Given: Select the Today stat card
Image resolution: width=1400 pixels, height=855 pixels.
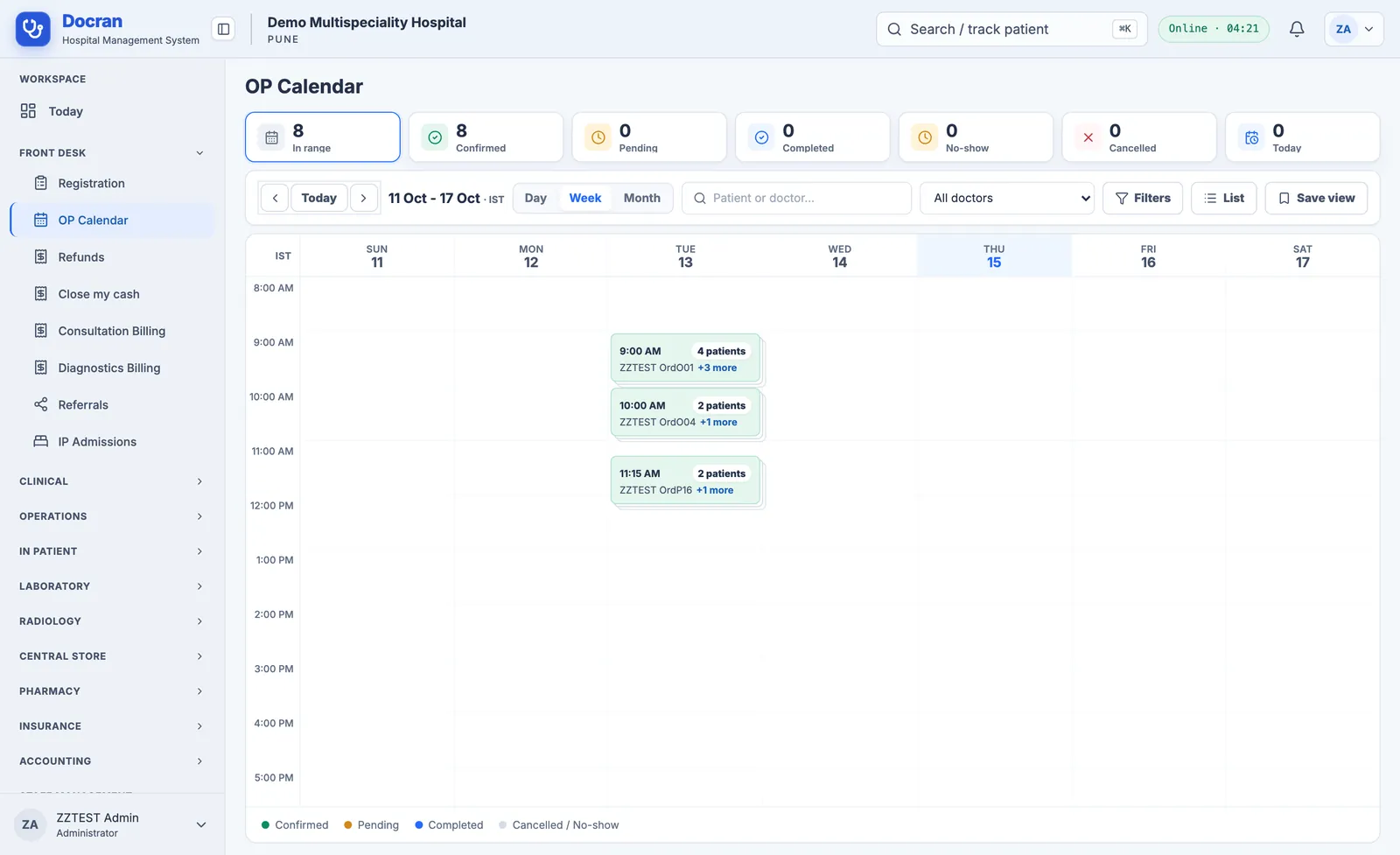Looking at the screenshot, I should 1303,137.
